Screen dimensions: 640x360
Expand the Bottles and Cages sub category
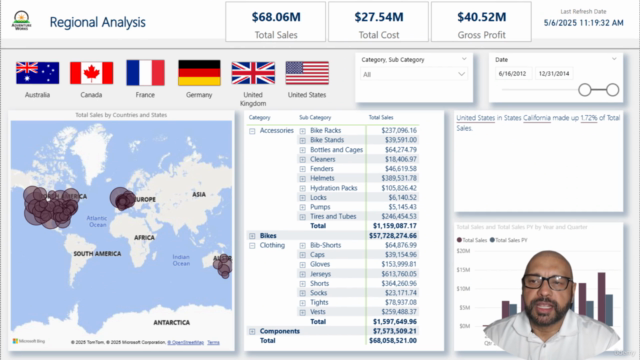(x=302, y=150)
